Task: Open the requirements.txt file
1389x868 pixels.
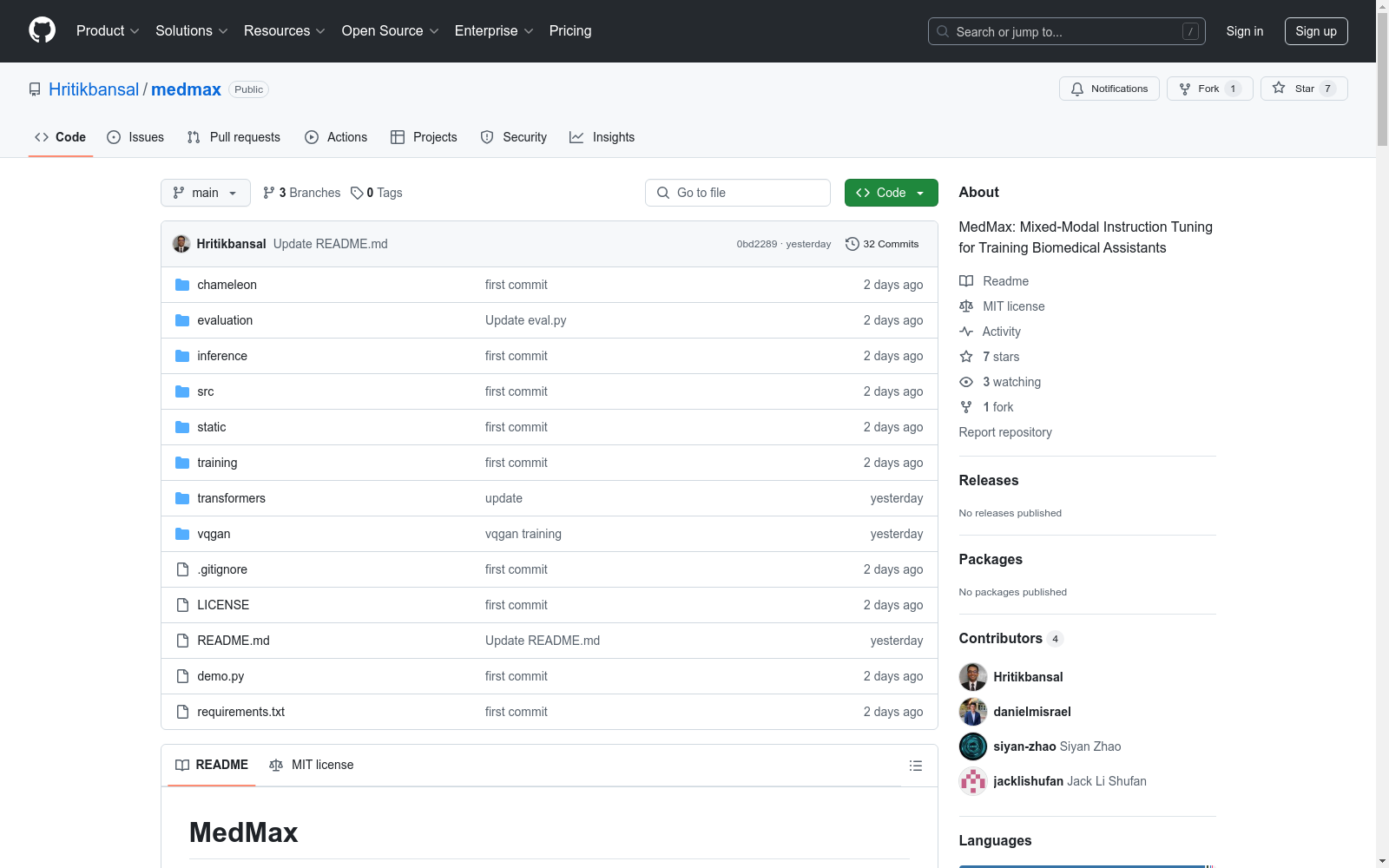Action: click(x=240, y=712)
